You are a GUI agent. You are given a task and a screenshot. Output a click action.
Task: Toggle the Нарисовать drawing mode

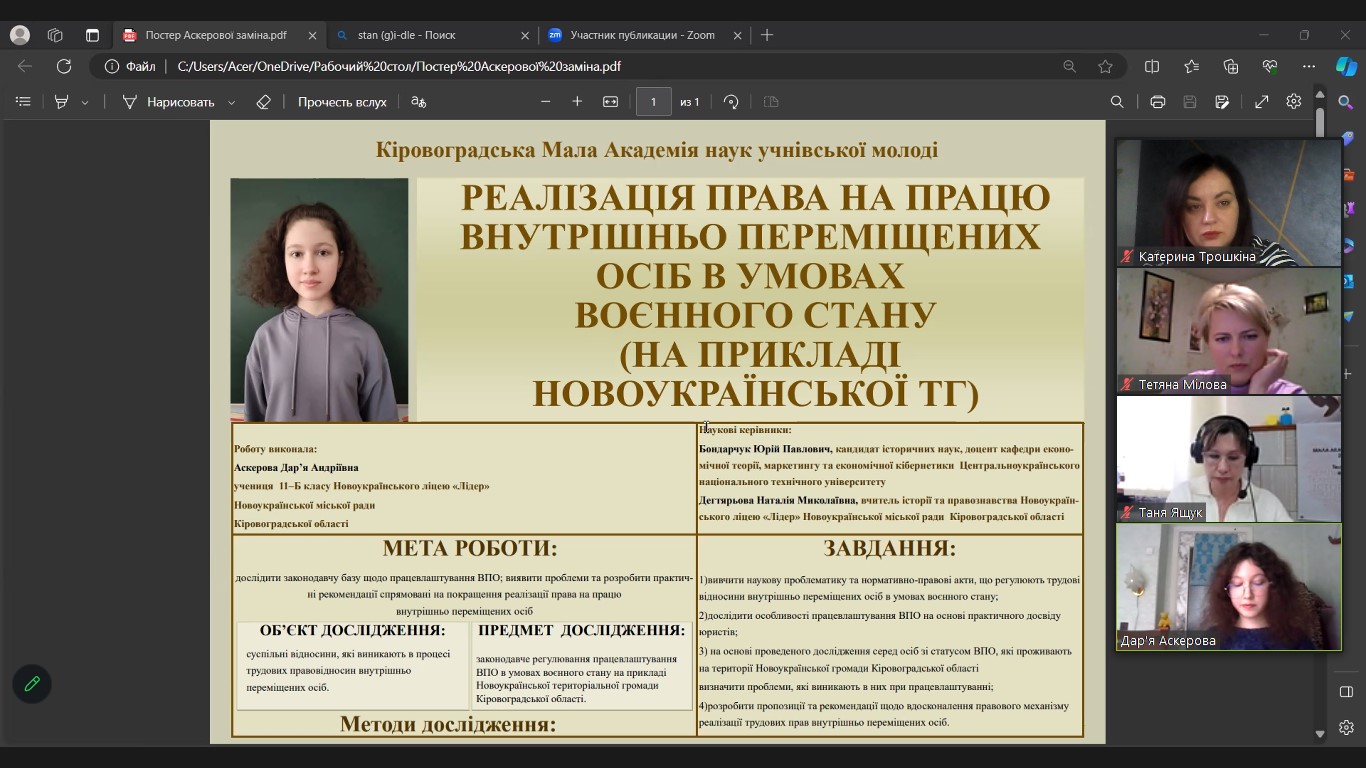[x=168, y=102]
